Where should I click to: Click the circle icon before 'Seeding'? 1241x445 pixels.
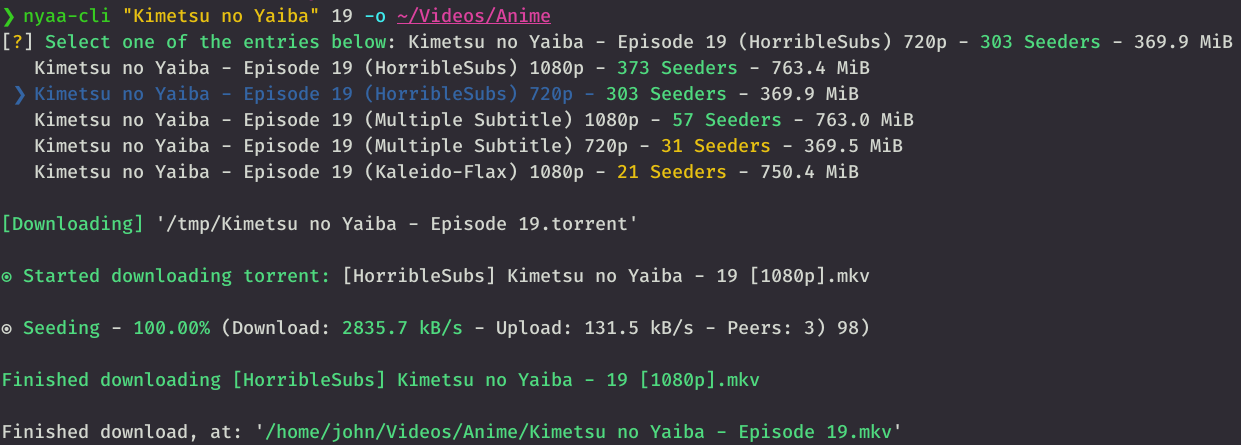pos(8,328)
